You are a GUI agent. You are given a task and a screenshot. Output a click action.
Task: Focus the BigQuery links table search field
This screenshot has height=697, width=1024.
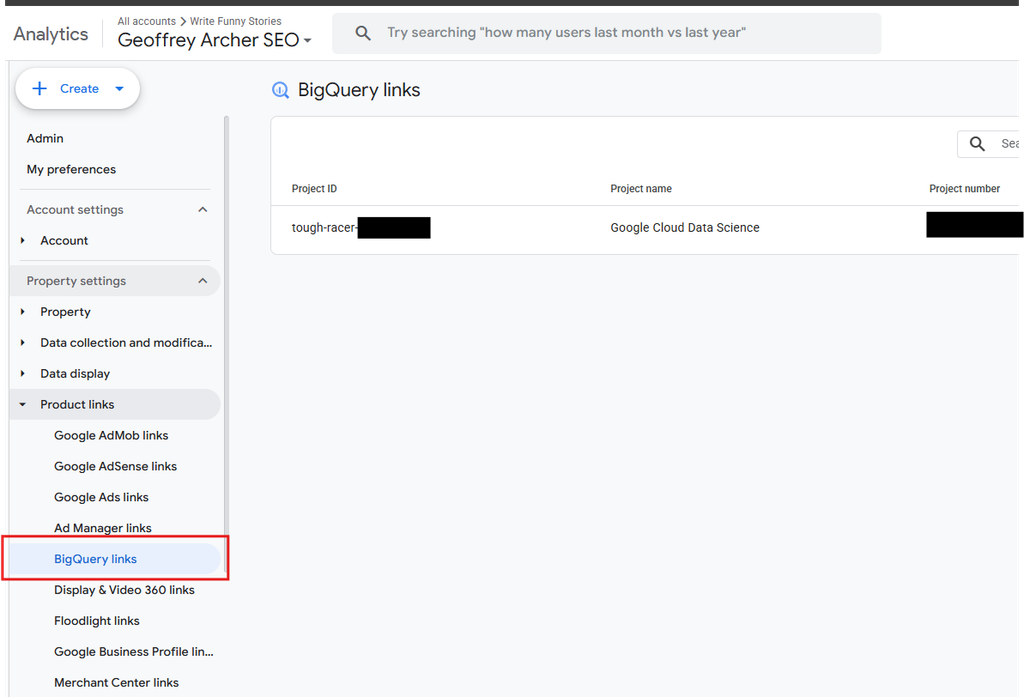click(988, 144)
